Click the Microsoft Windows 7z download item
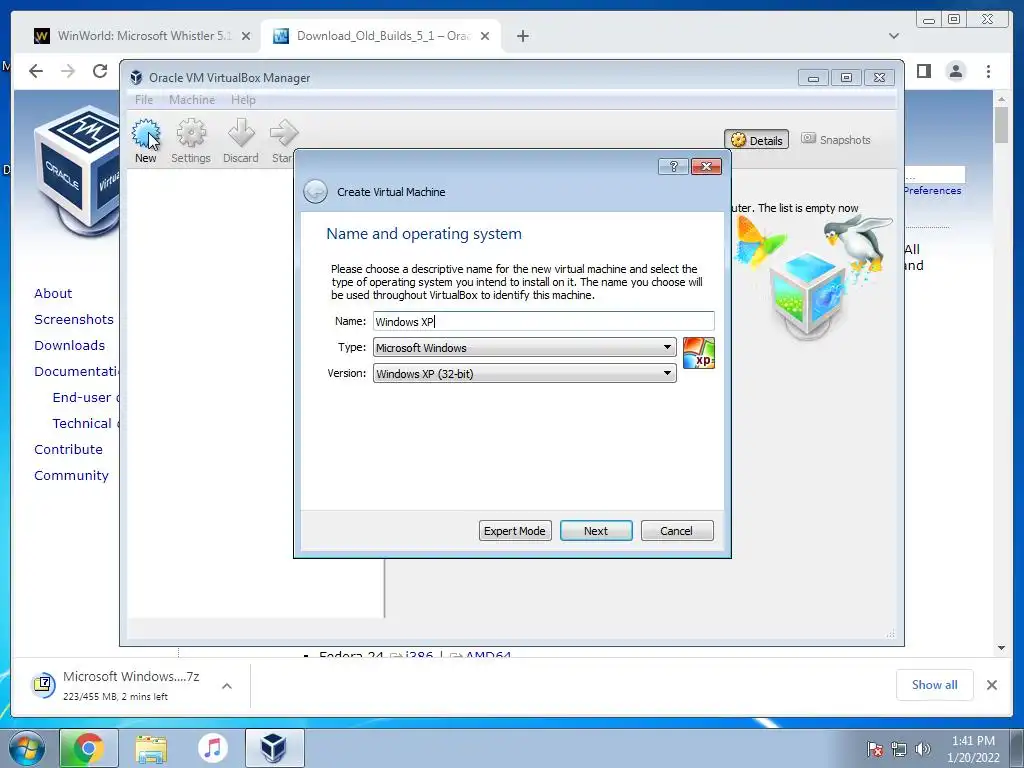 [131, 685]
